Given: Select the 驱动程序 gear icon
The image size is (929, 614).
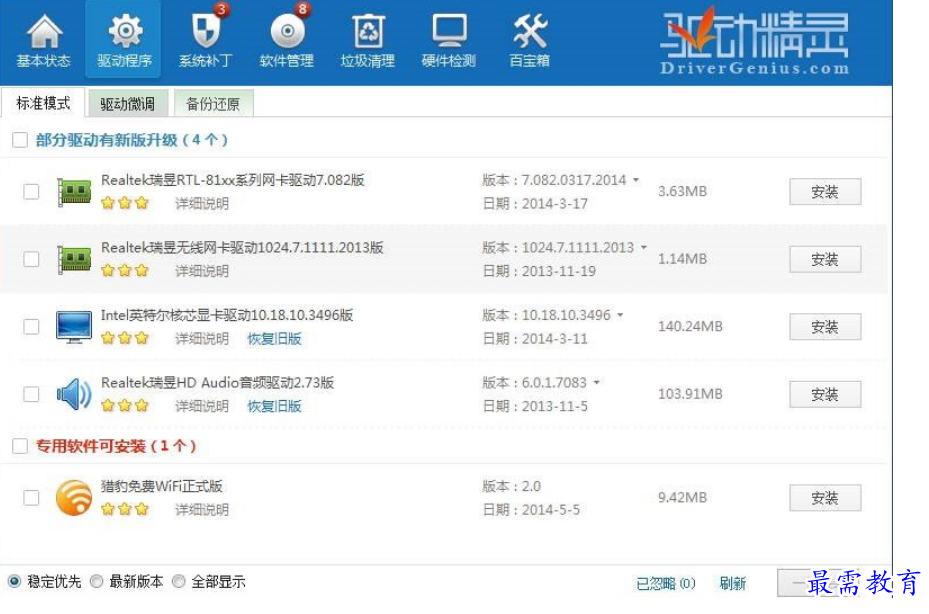Looking at the screenshot, I should tap(124, 31).
